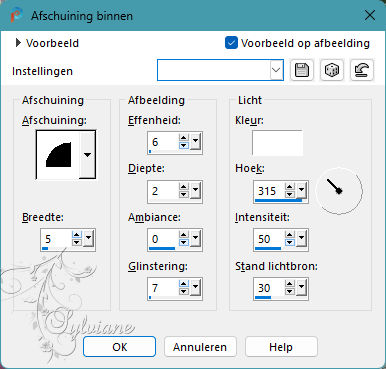Click the OK button
The height and width of the screenshot is (369, 386).
(x=119, y=347)
